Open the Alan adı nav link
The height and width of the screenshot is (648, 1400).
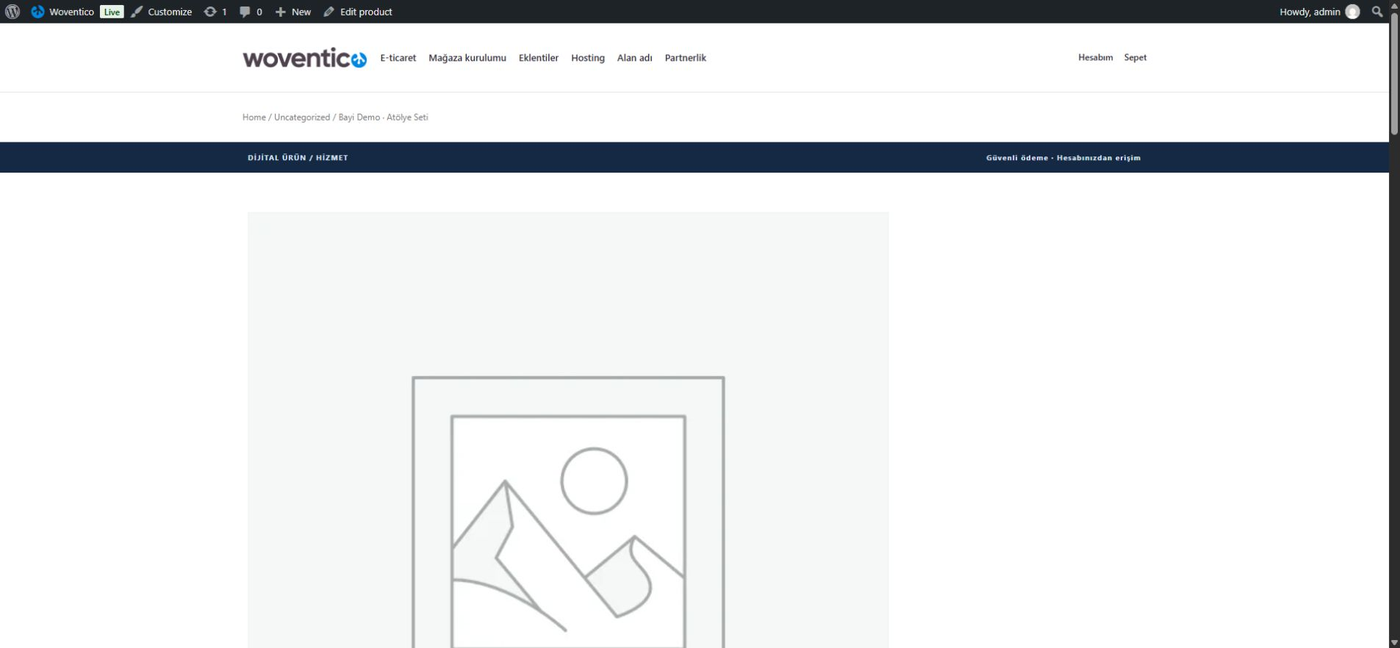pyautogui.click(x=634, y=58)
